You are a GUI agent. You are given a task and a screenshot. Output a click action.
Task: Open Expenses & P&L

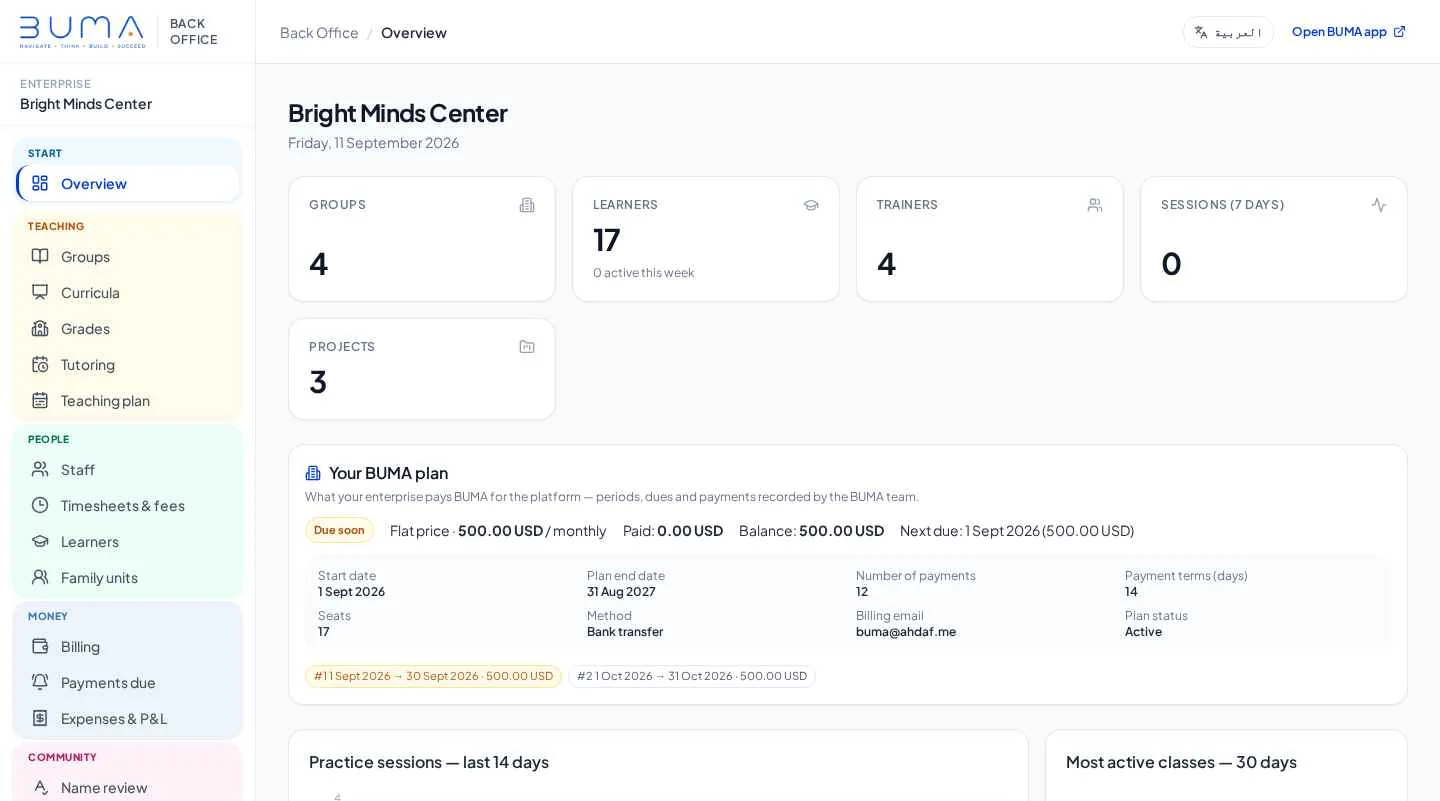pos(128,718)
